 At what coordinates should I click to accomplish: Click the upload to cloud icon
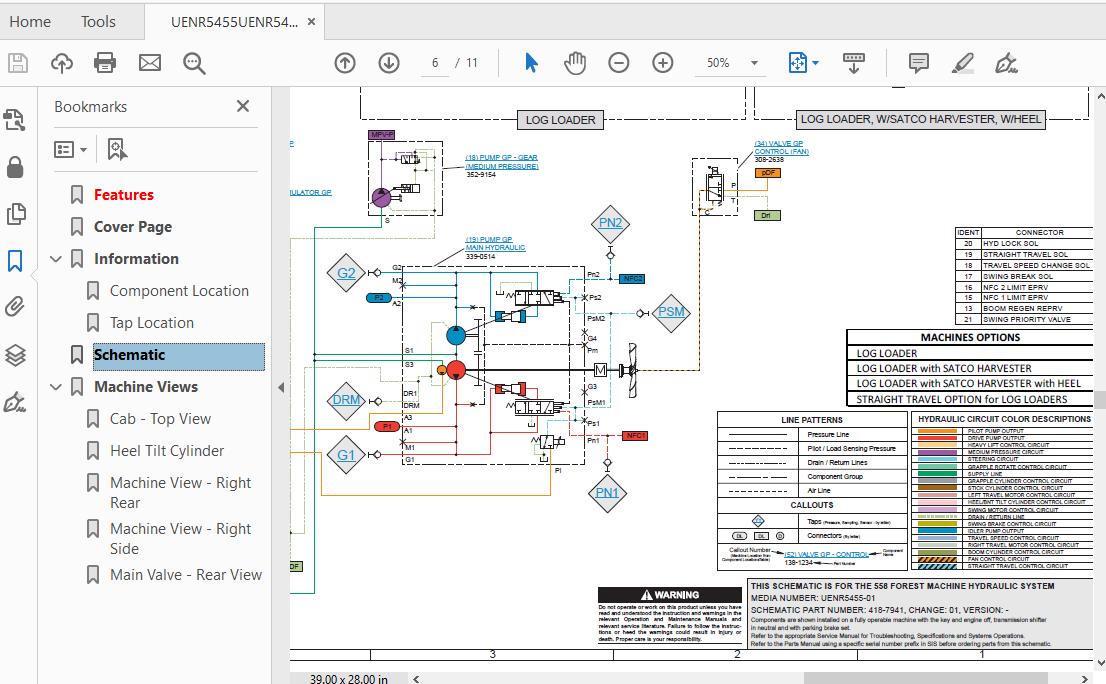point(62,63)
